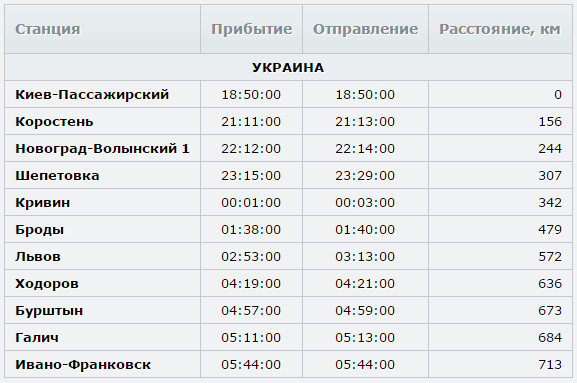Select the Коростень station name
This screenshot has width=577, height=383.
tap(54, 121)
